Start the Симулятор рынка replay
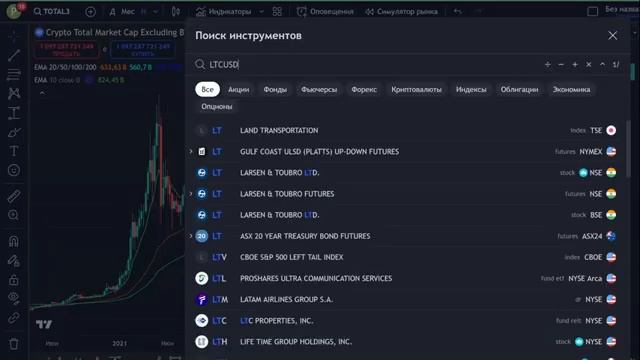This screenshot has width=640, height=360. (402, 11)
